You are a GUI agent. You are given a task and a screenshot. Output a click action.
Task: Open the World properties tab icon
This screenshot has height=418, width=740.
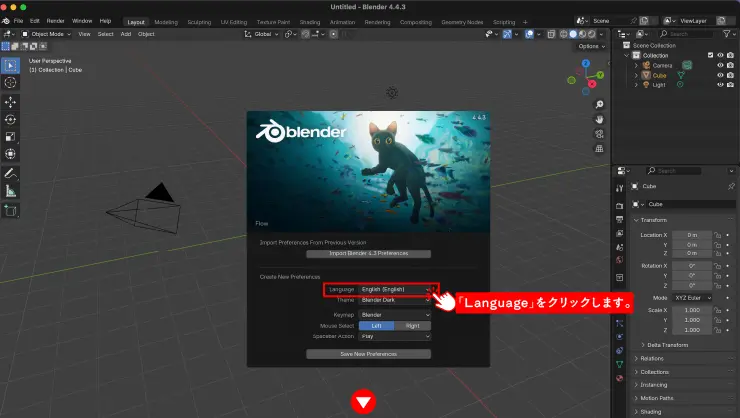pos(620,260)
